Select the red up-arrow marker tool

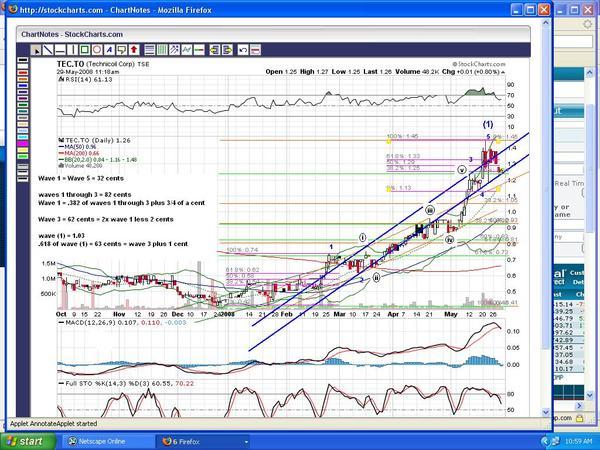click(134, 50)
